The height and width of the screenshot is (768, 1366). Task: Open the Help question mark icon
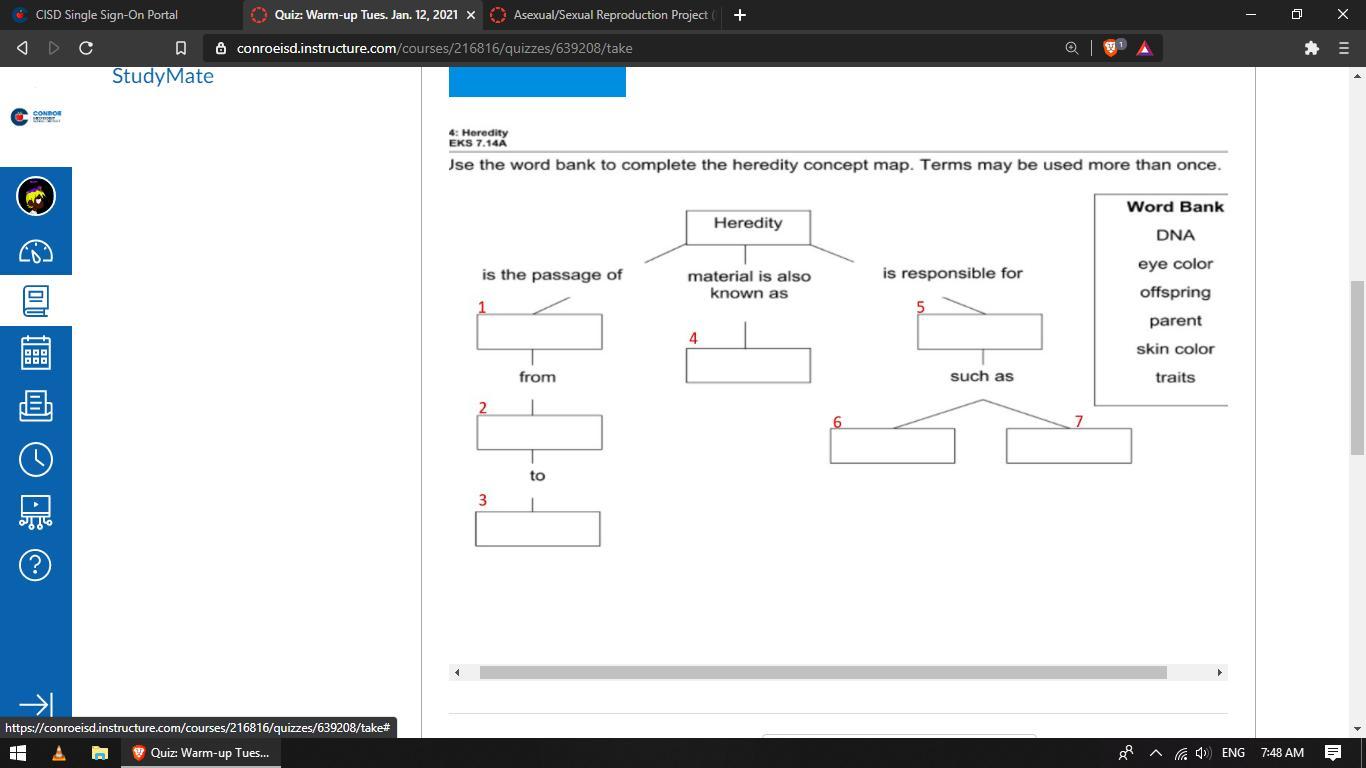pyautogui.click(x=36, y=565)
